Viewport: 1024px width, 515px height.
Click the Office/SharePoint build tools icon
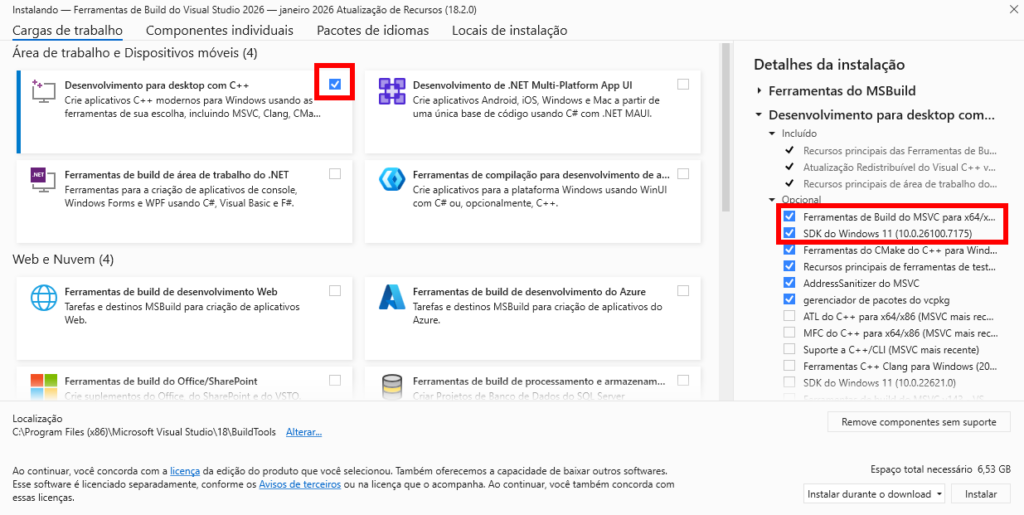(44, 386)
